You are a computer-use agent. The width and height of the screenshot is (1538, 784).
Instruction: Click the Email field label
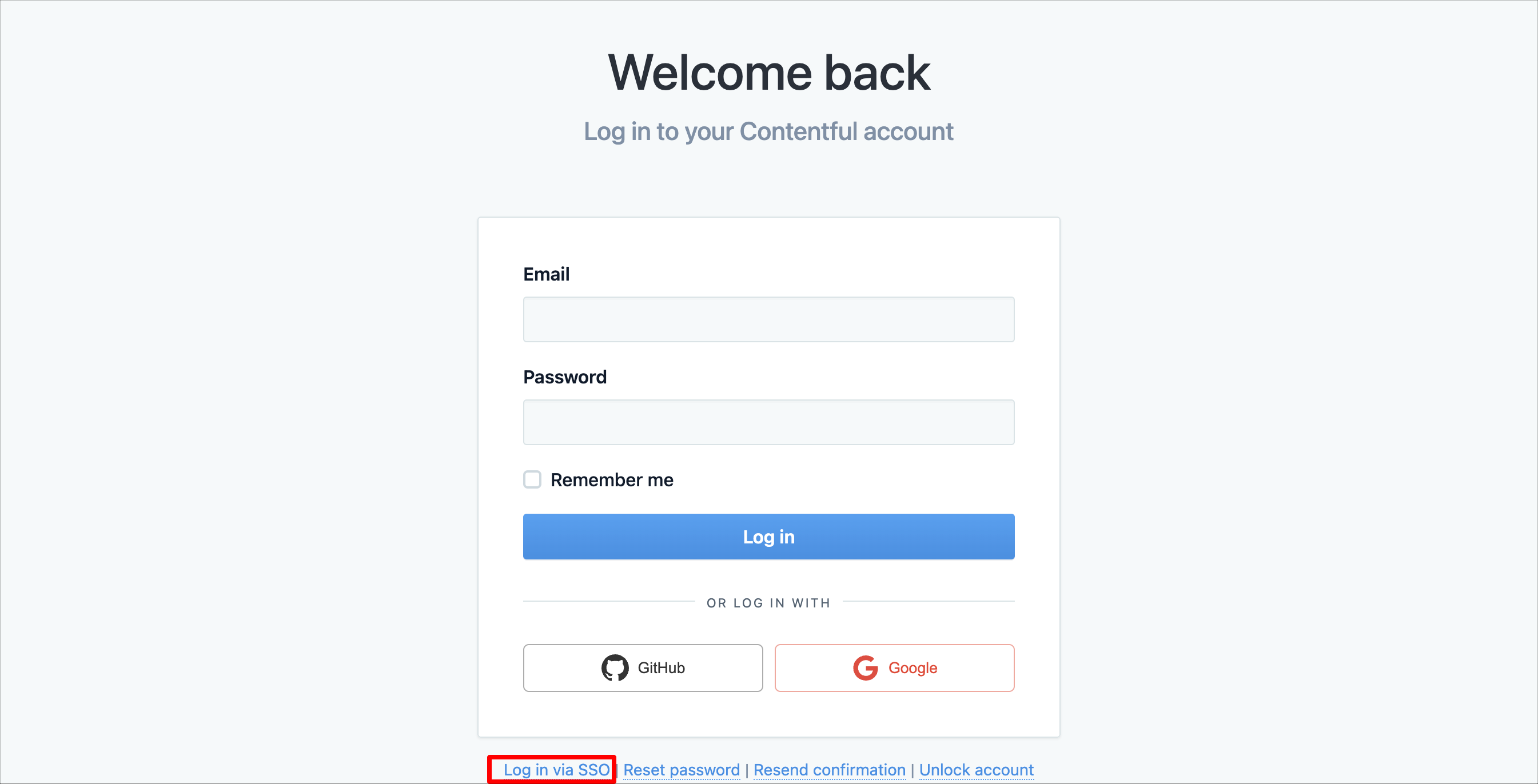point(546,274)
